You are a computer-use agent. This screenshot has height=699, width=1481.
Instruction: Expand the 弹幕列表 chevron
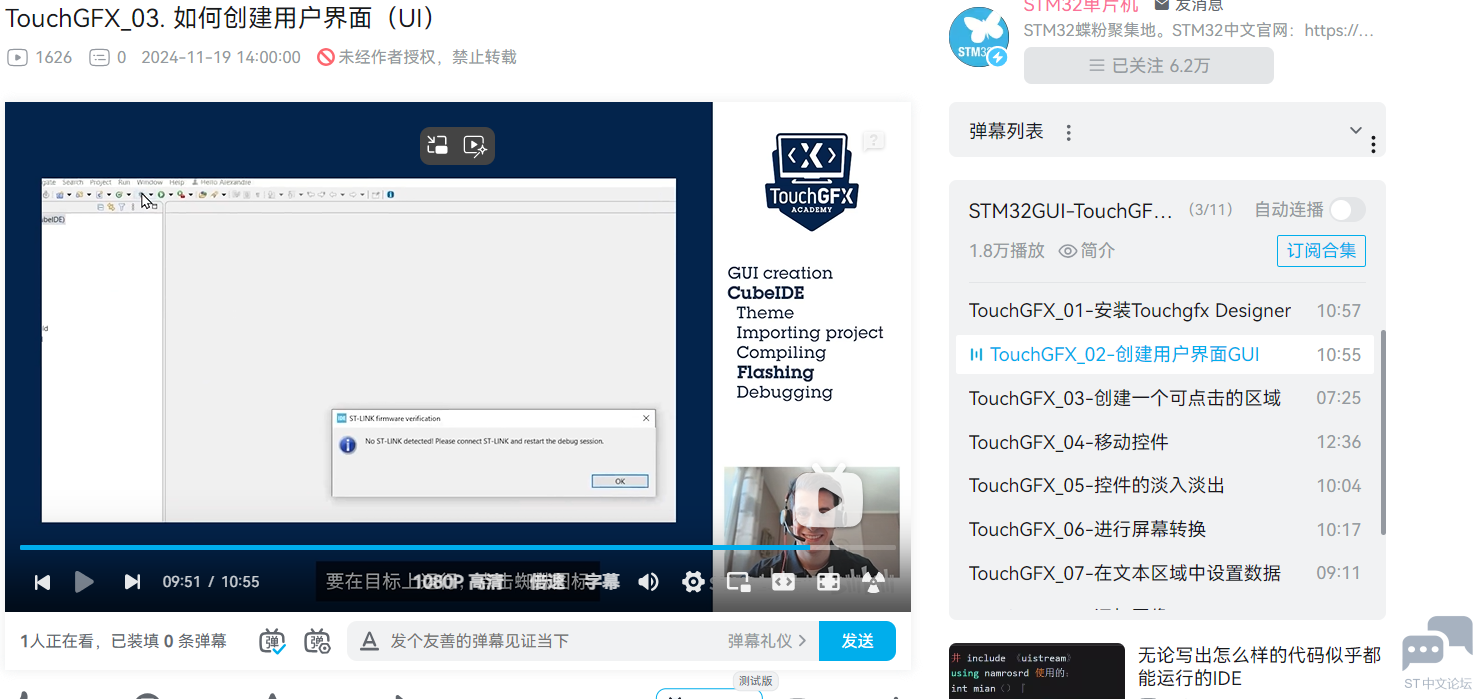coord(1356,130)
